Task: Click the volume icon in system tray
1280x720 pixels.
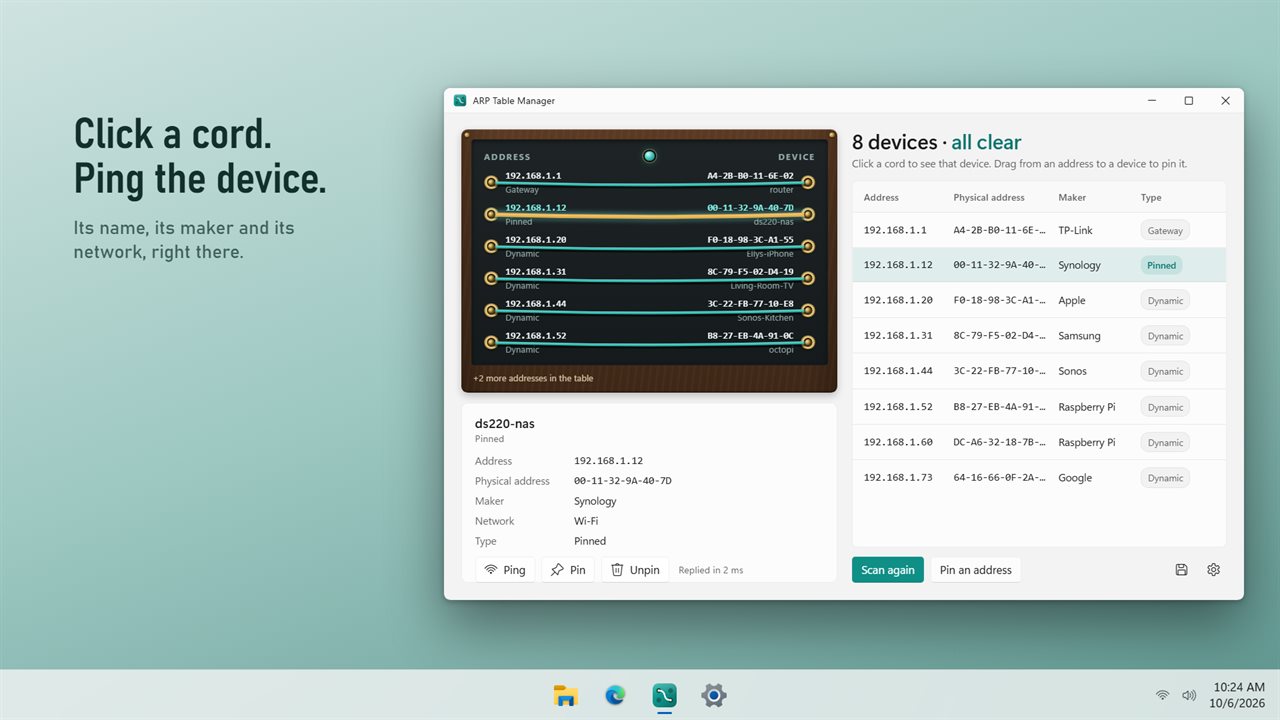Action: tap(1189, 695)
